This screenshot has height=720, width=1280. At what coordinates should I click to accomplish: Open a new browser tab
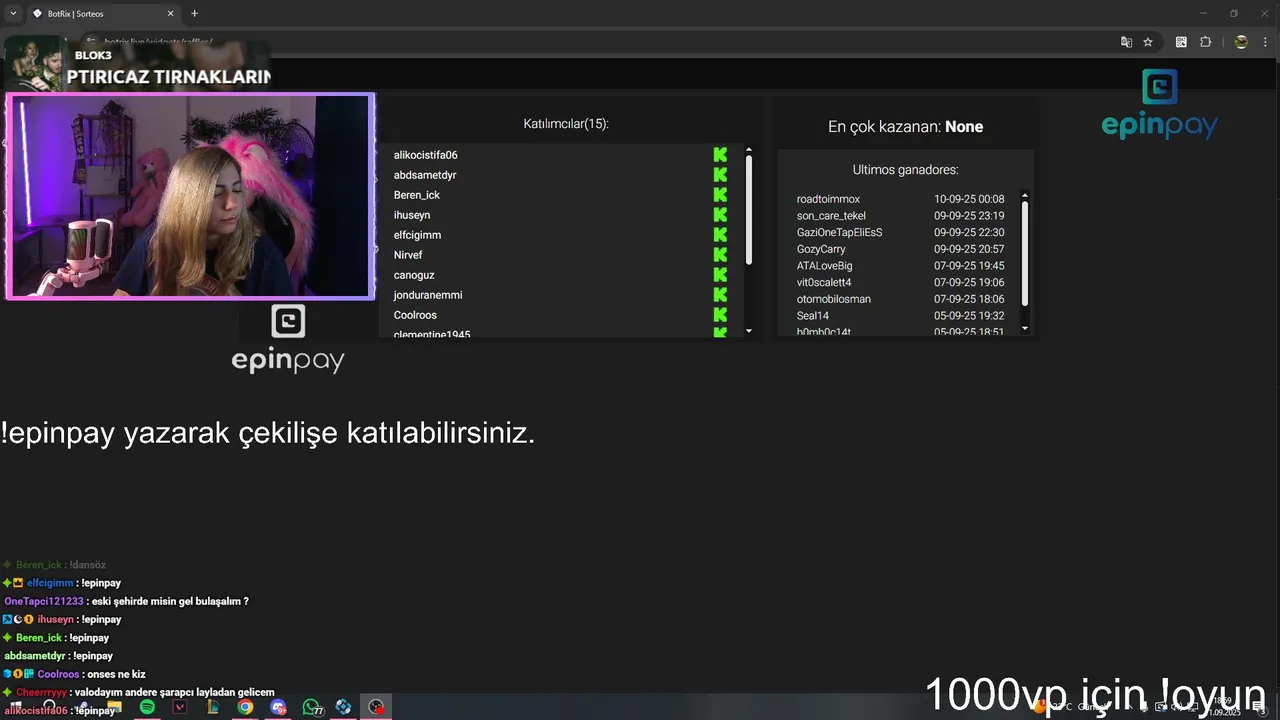pyautogui.click(x=194, y=14)
